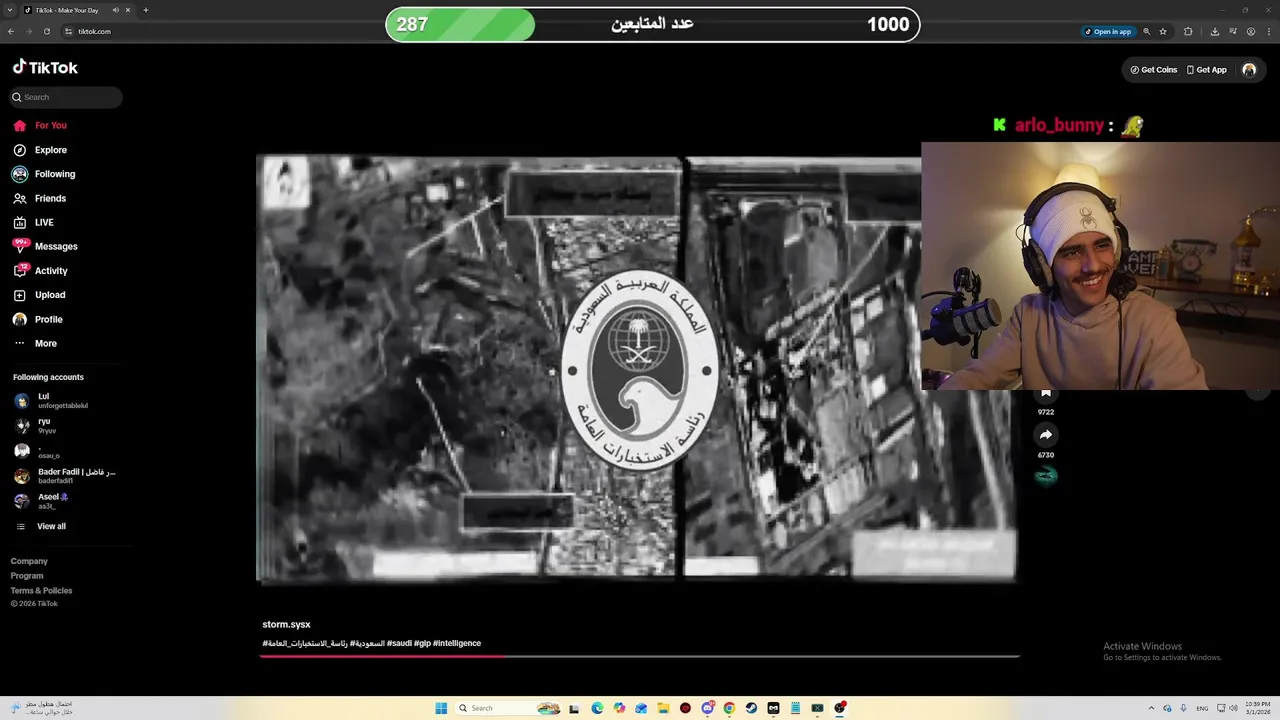1280x720 pixels.
Task: Click the share arrow icon
Action: pos(1046,435)
